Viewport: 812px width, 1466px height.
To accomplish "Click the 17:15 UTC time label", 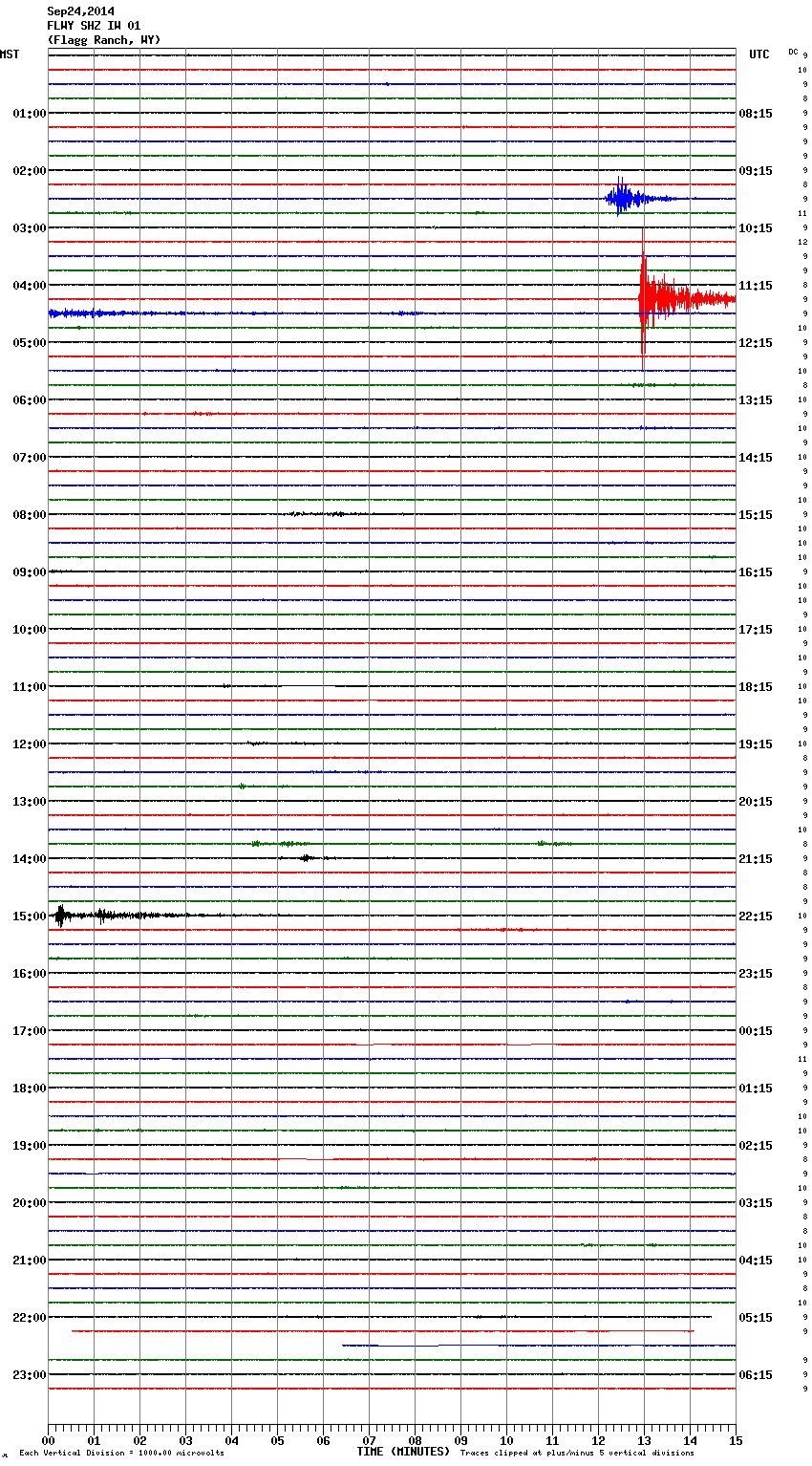I will [756, 630].
